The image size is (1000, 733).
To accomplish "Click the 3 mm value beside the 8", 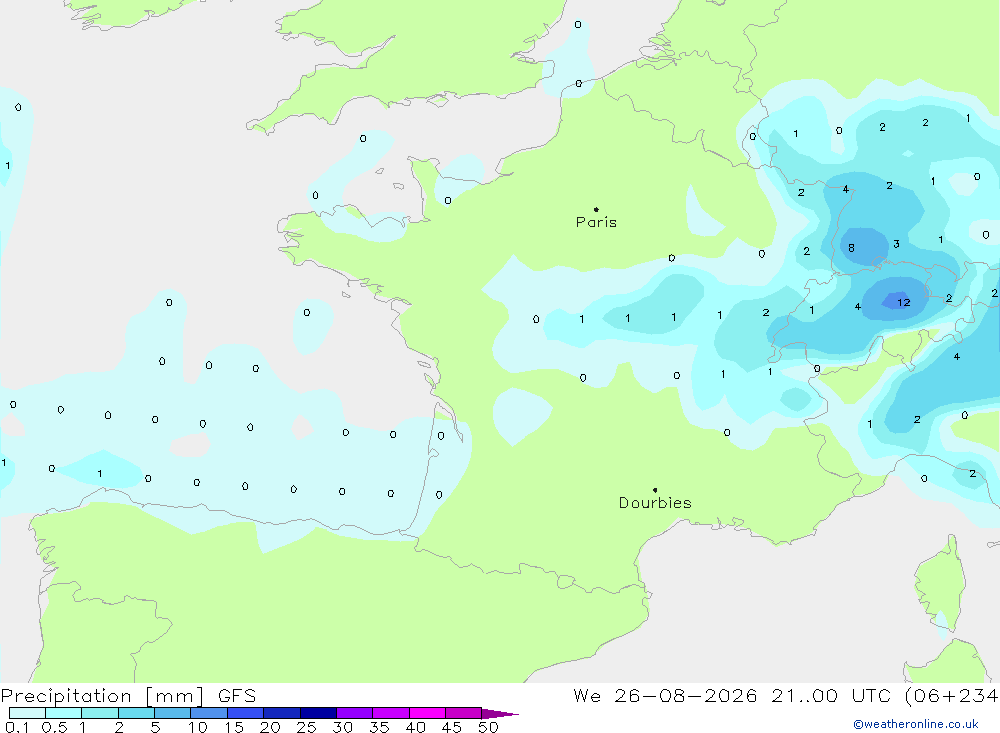I will (896, 244).
